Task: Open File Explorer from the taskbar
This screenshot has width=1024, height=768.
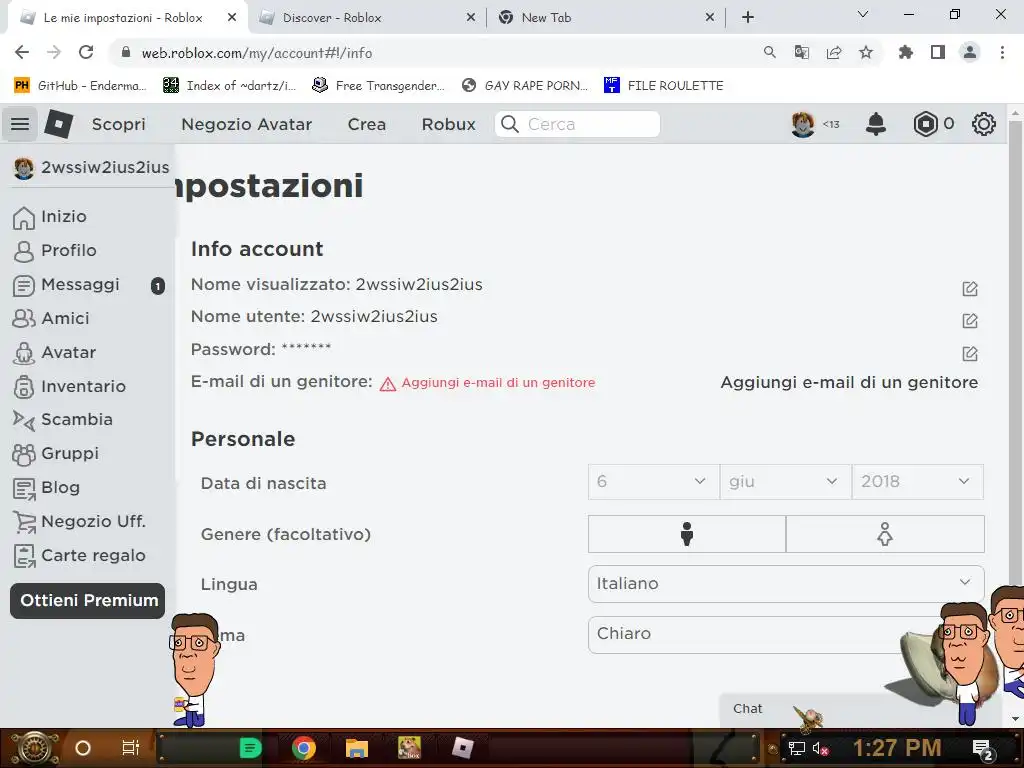Action: 357,748
